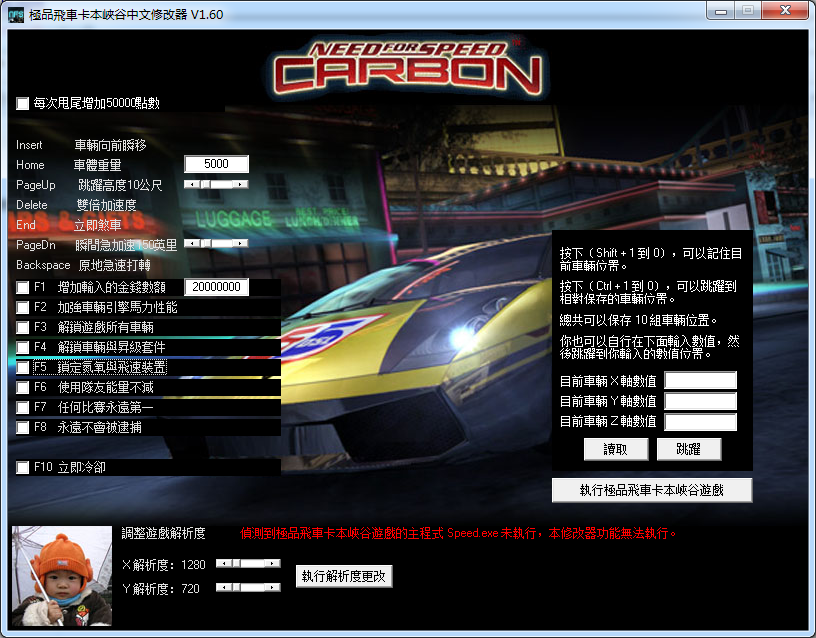Decrease X 解析度 with slider left arrow
The height and width of the screenshot is (638, 816).
point(224,563)
